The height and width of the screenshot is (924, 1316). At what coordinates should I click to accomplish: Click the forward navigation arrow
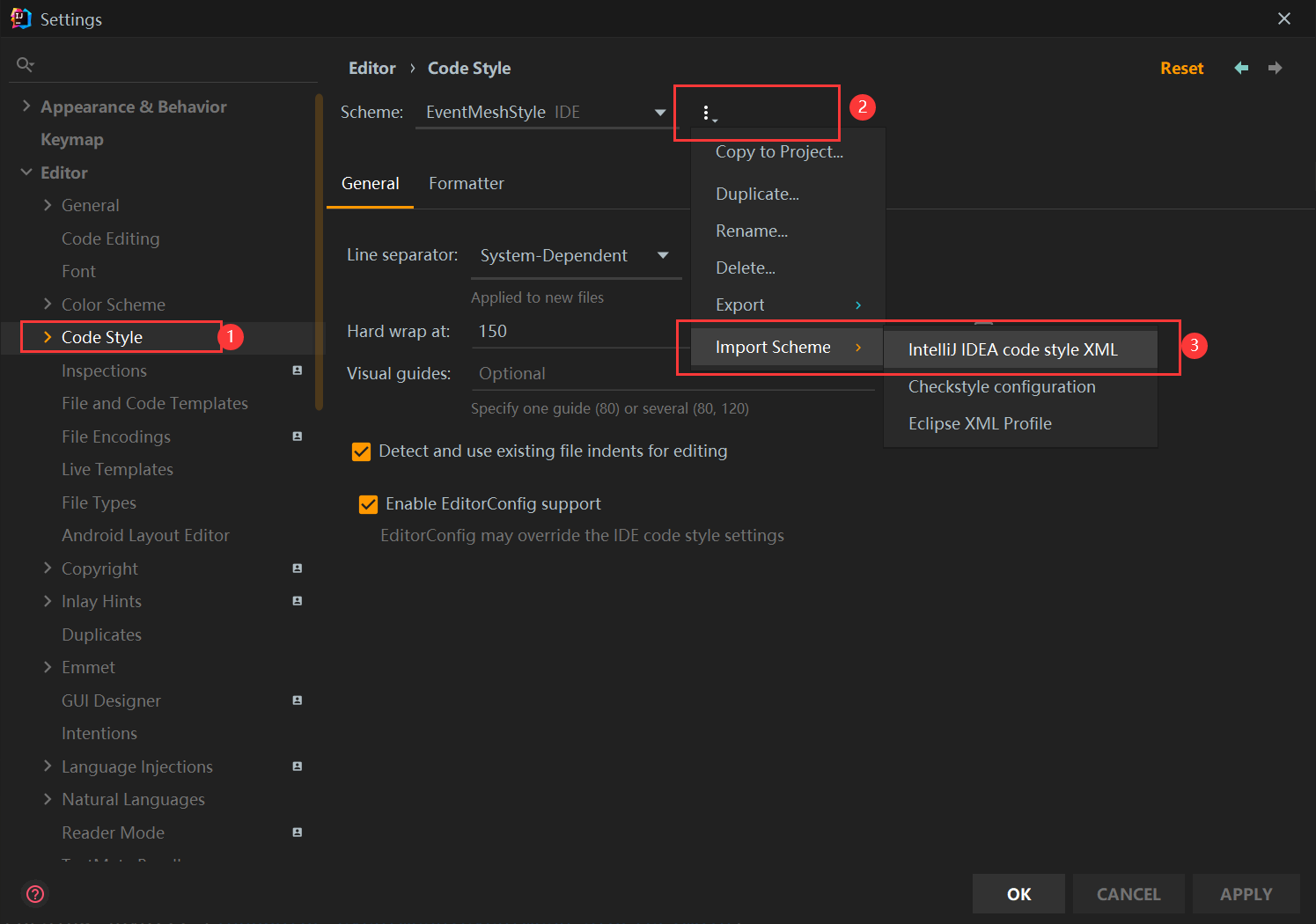point(1275,68)
